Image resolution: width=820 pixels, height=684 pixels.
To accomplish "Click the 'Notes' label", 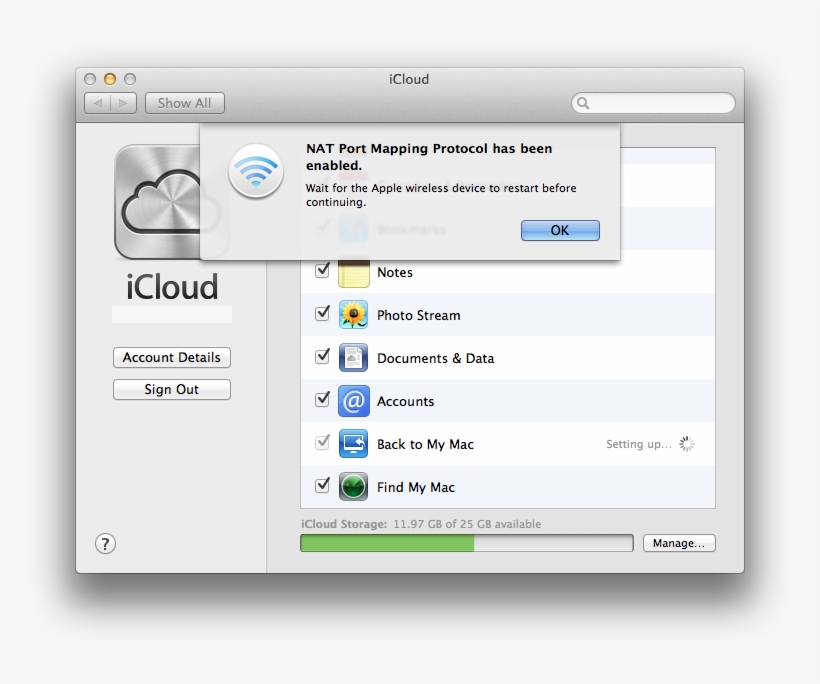I will [395, 272].
